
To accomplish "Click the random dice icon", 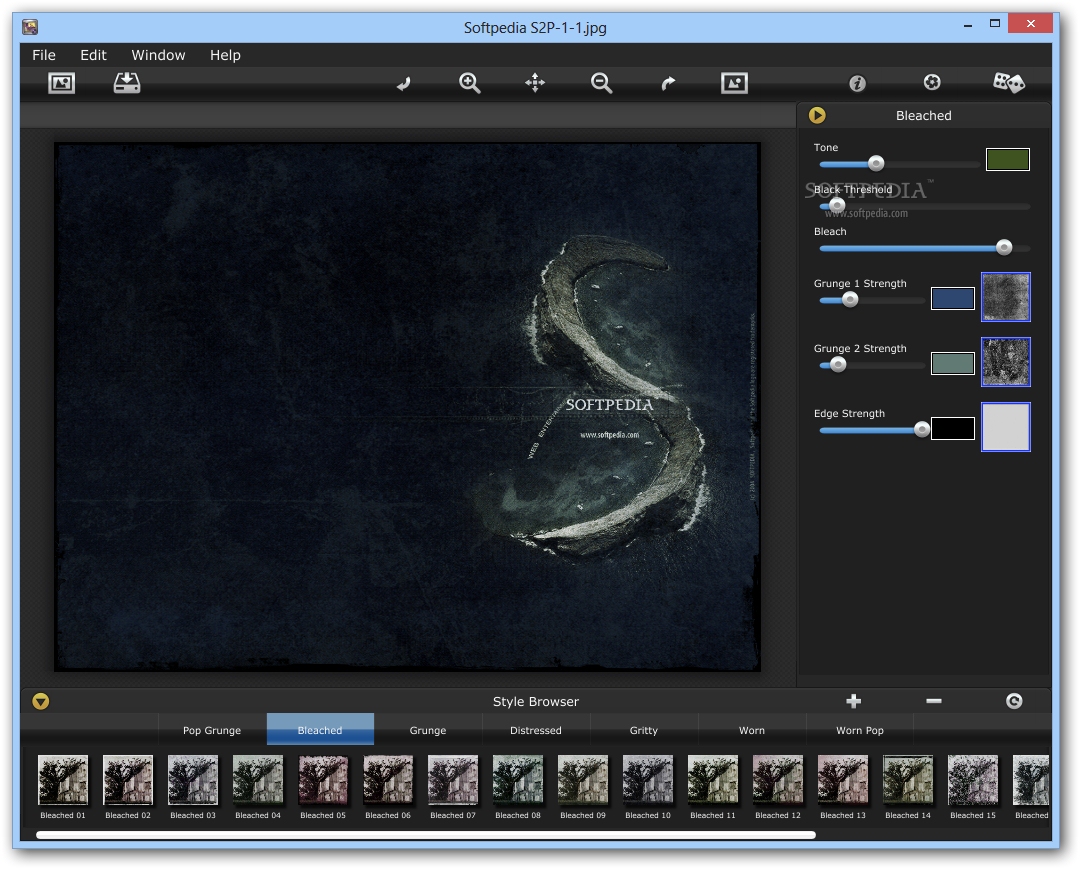I will pyautogui.click(x=1008, y=83).
